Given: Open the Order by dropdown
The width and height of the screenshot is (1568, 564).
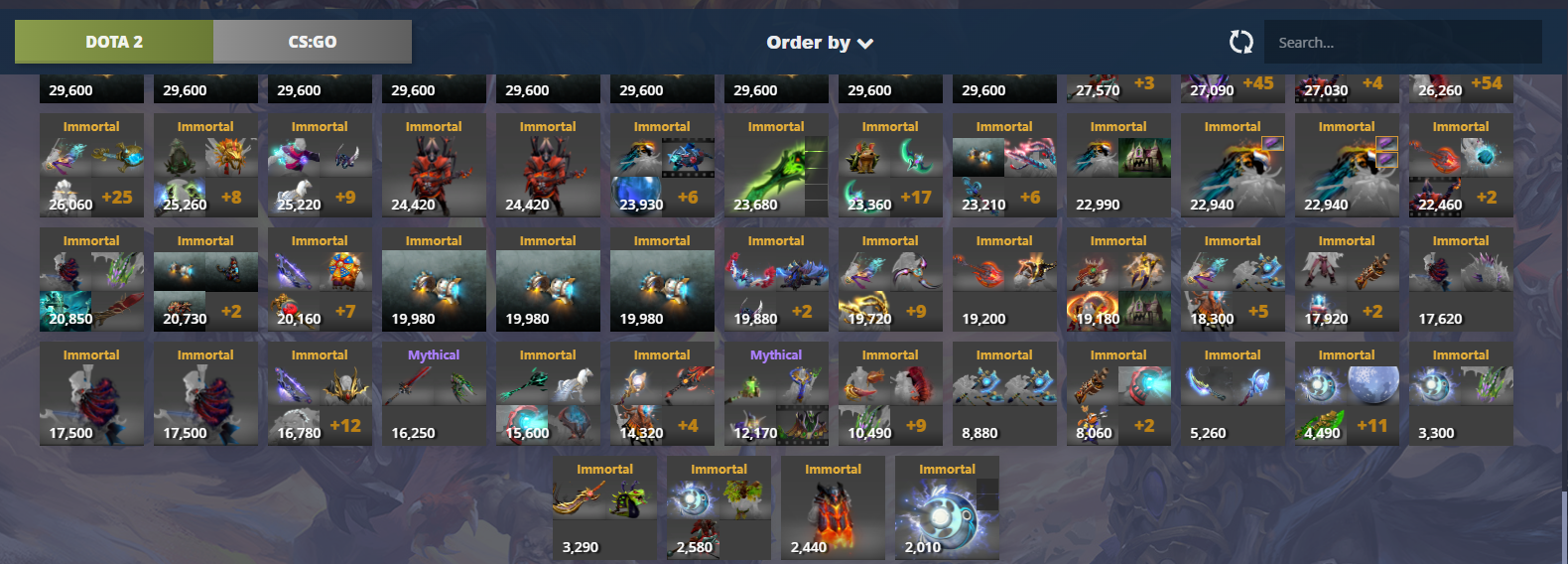Looking at the screenshot, I should (x=820, y=43).
